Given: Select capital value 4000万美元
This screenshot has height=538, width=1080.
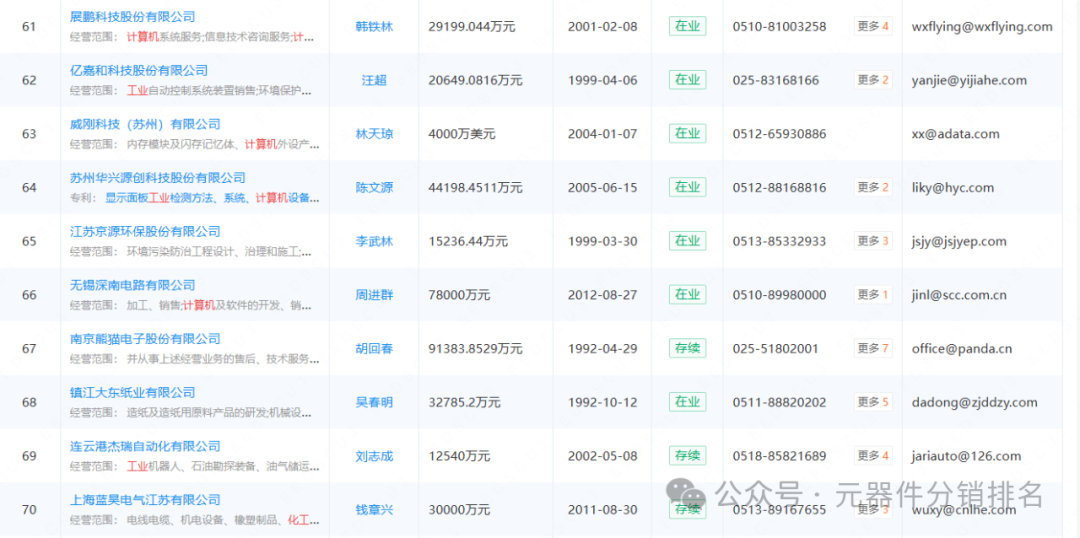Looking at the screenshot, I should pyautogui.click(x=461, y=134).
